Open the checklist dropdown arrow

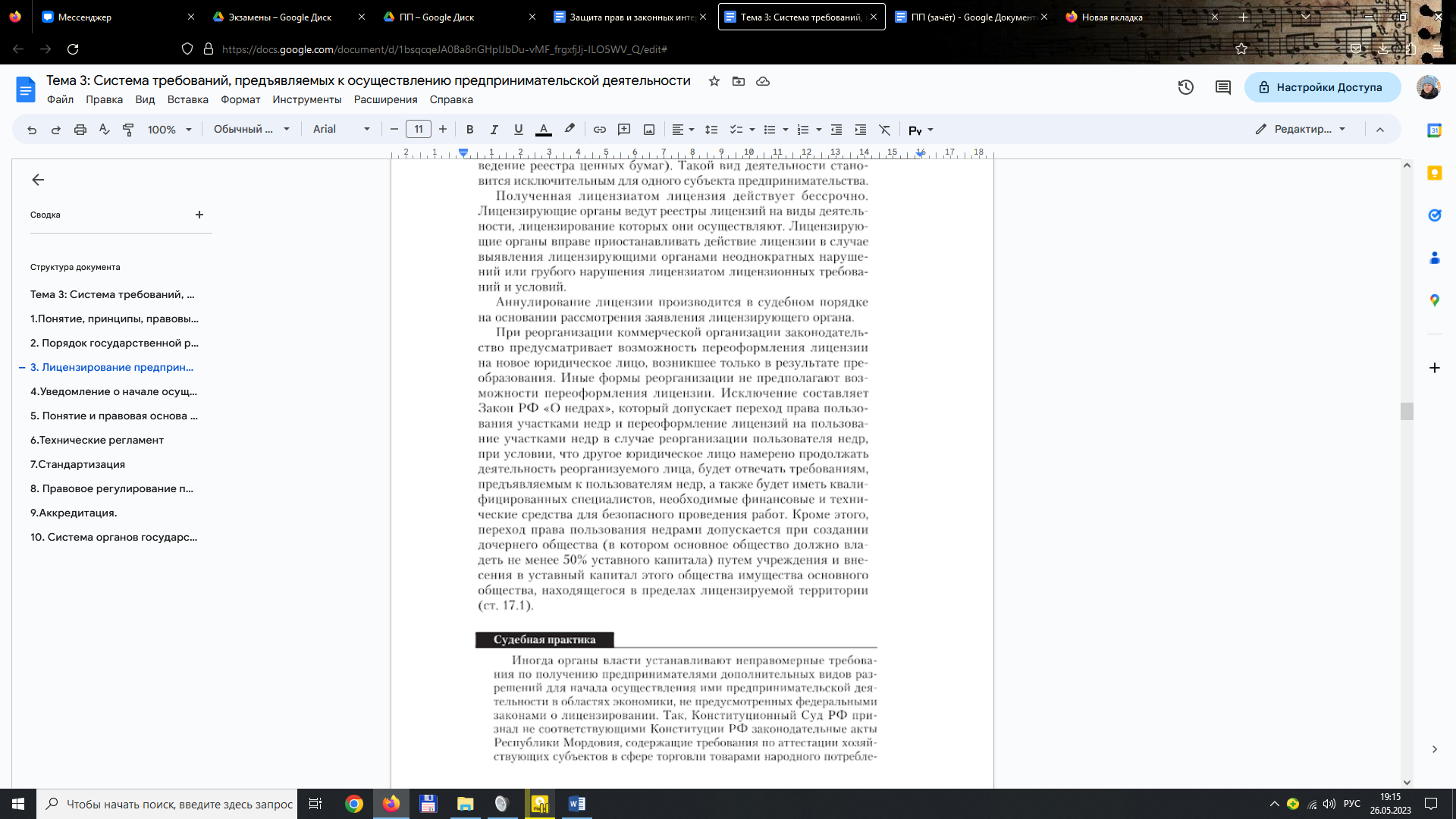tap(752, 130)
